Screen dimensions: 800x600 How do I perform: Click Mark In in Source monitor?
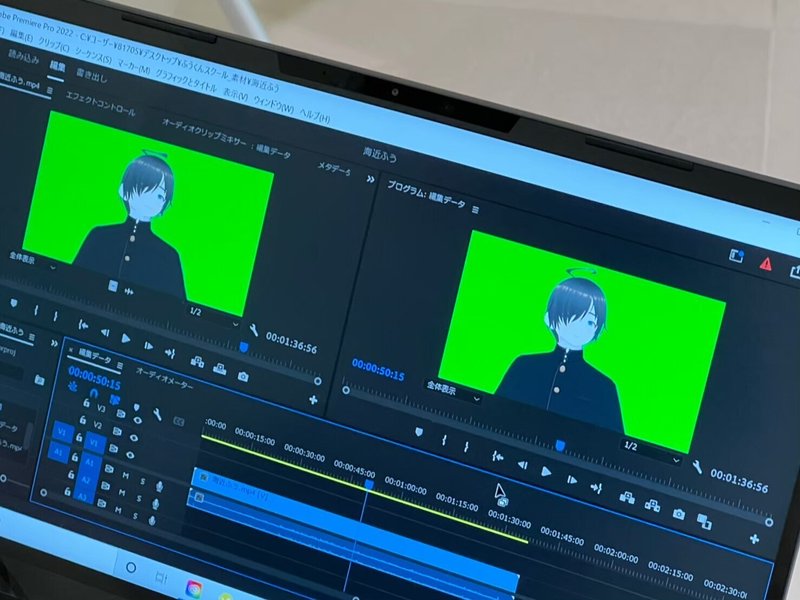(36, 310)
